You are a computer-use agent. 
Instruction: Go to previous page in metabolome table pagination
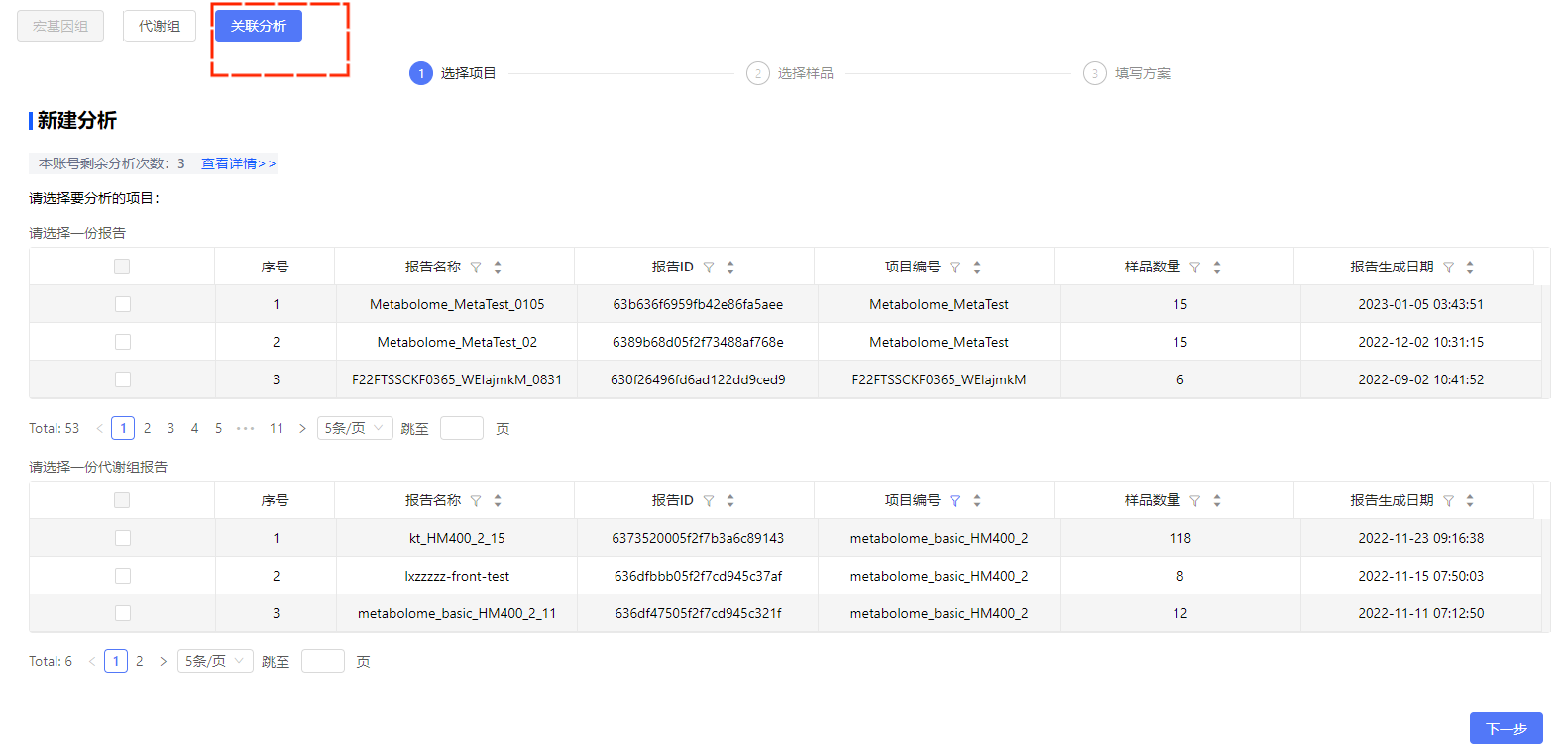92,661
